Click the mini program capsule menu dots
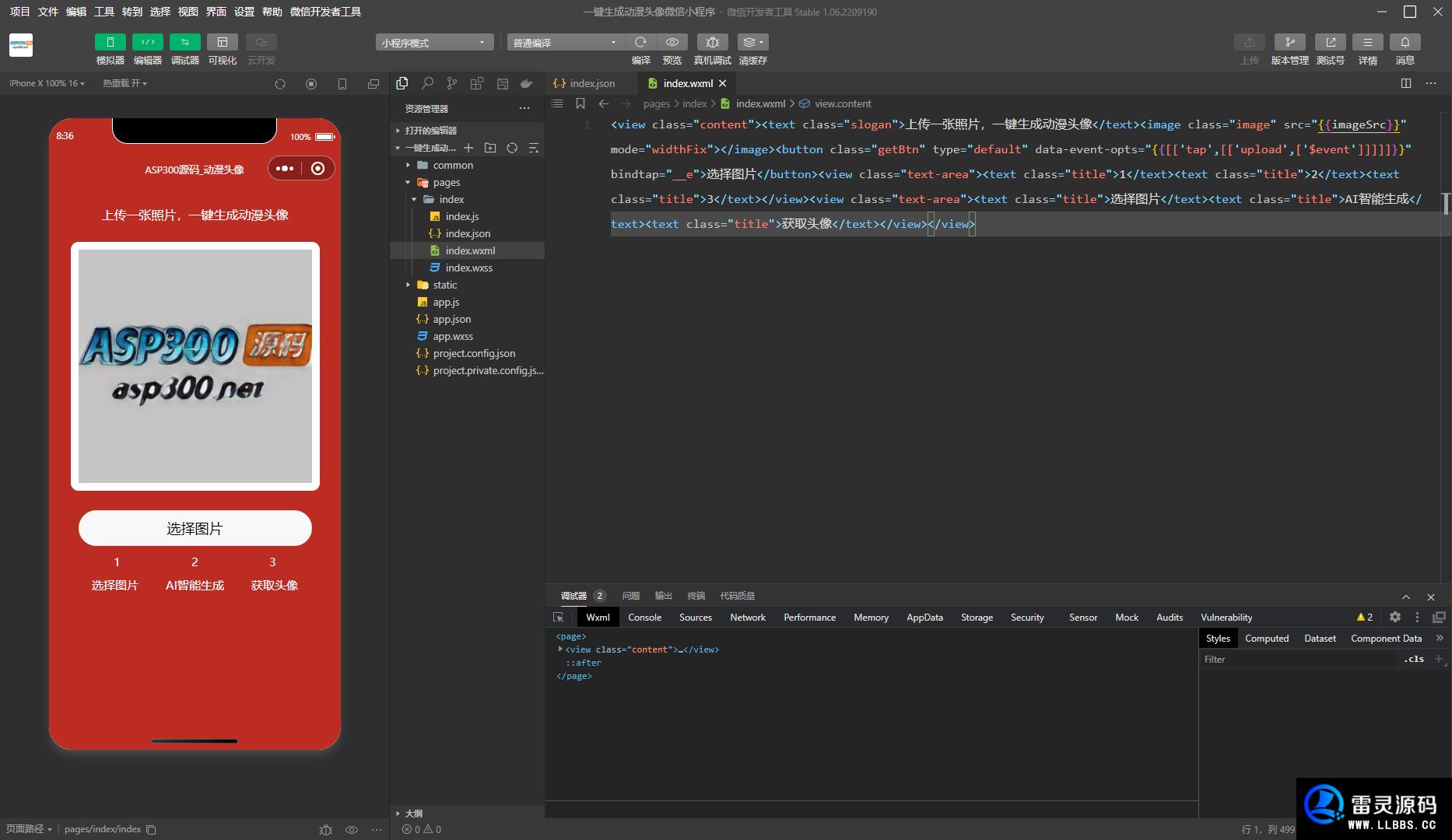 pyautogui.click(x=285, y=169)
